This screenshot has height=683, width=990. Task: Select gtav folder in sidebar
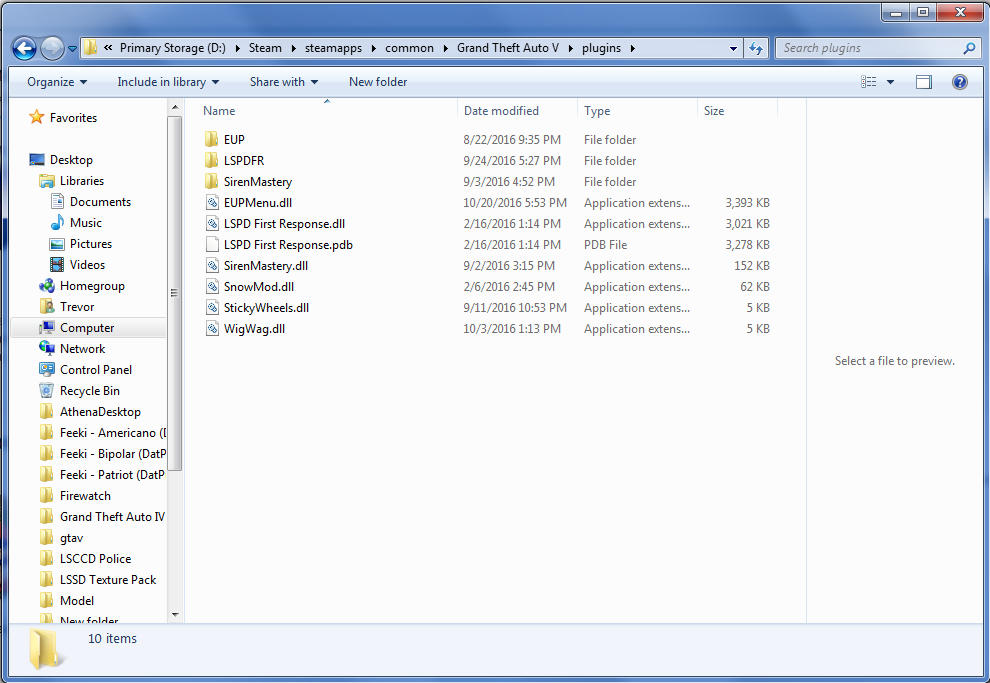[x=71, y=538]
